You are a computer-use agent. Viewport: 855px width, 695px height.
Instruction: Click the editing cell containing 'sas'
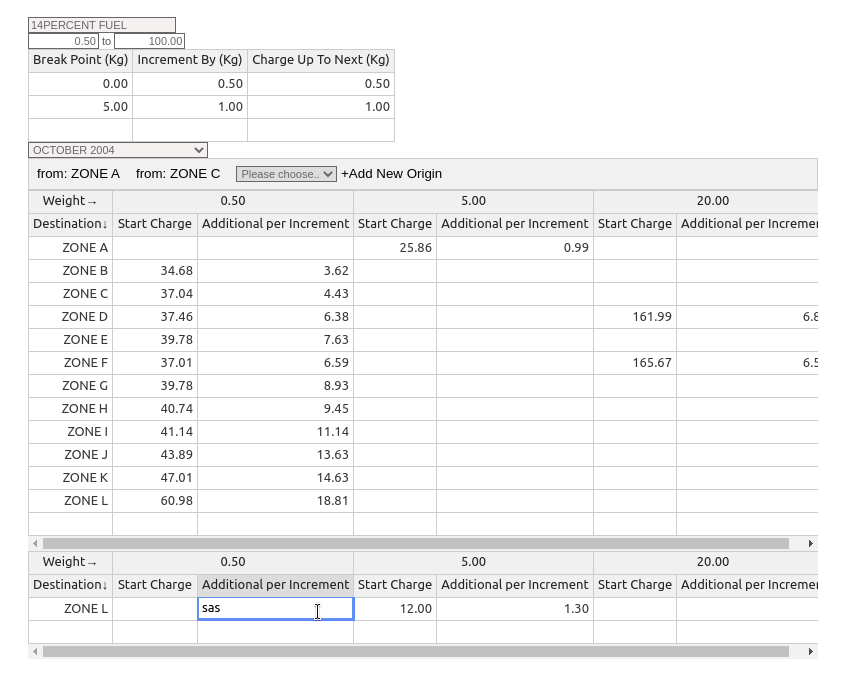(275, 608)
